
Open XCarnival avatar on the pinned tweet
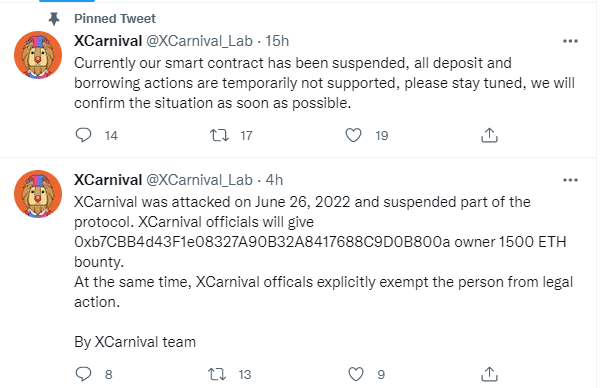(38, 55)
